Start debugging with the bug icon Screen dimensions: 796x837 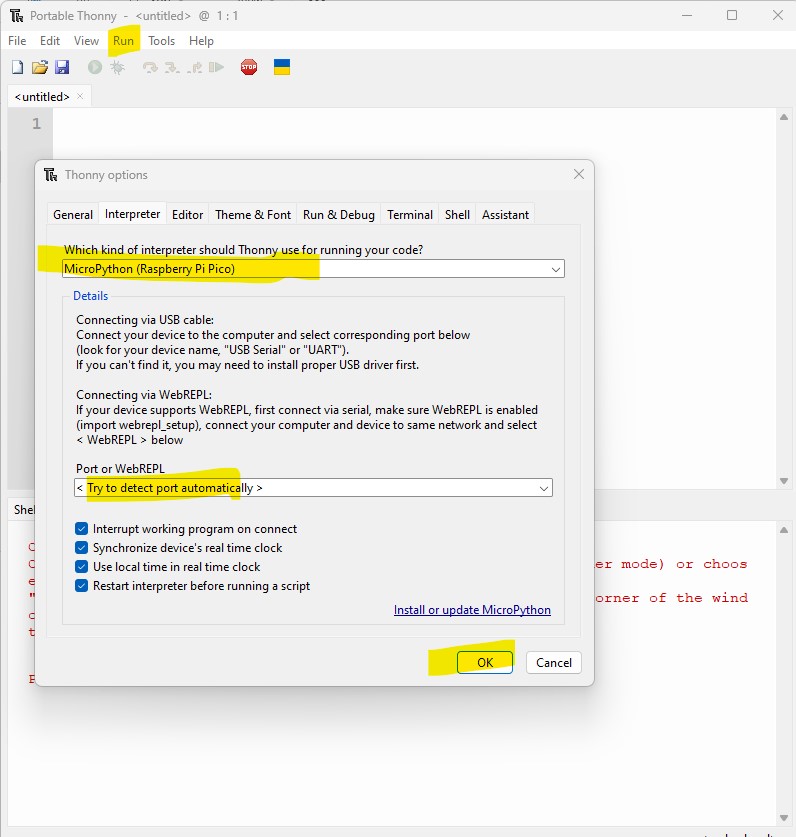(x=117, y=67)
